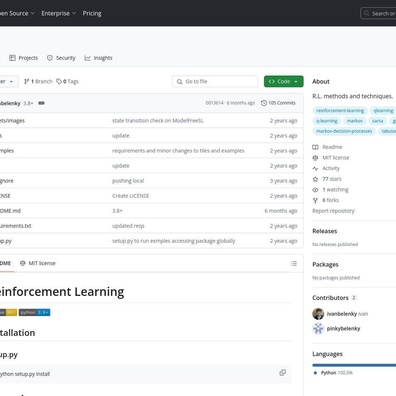The width and height of the screenshot is (396, 396).
Task: Open the 105 Commits history
Action: click(x=278, y=103)
